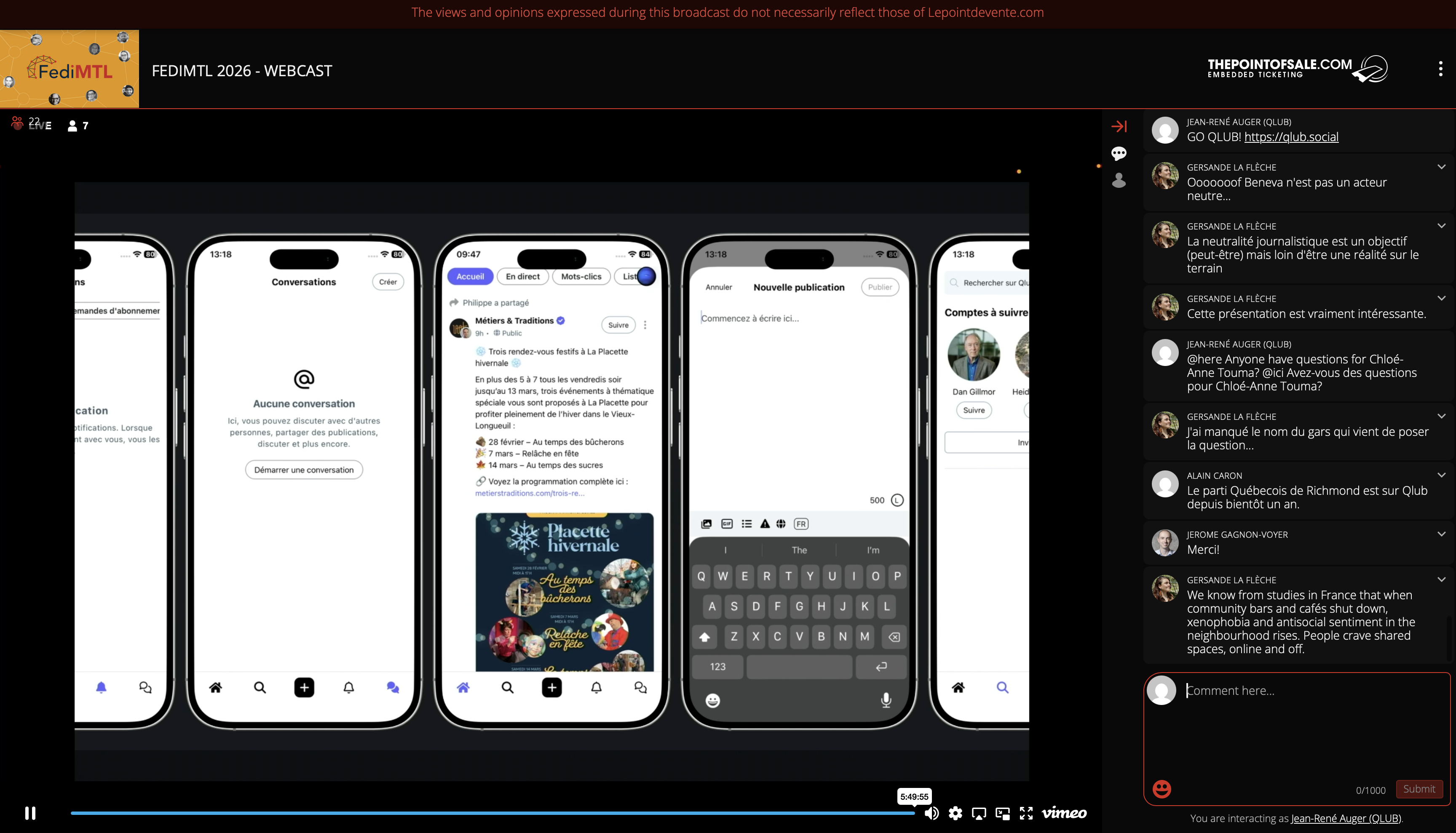Open Jean-René Auger profile link

(x=1346, y=819)
